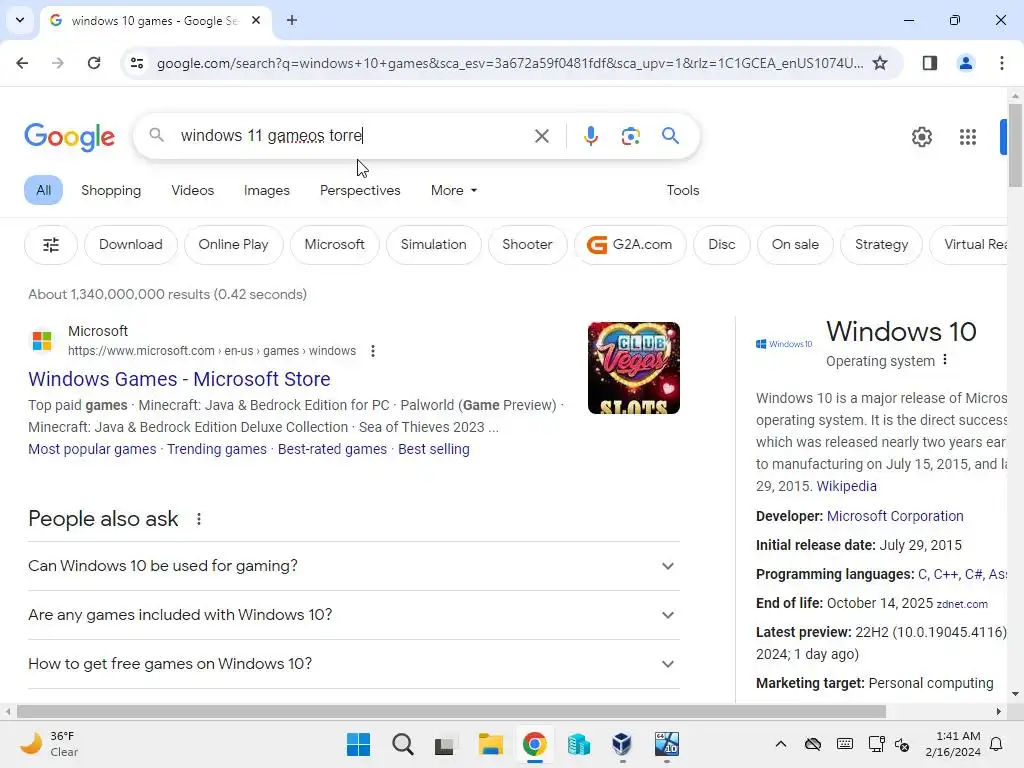Viewport: 1024px width, 768px height.
Task: Open taskbar Search
Action: [402, 744]
